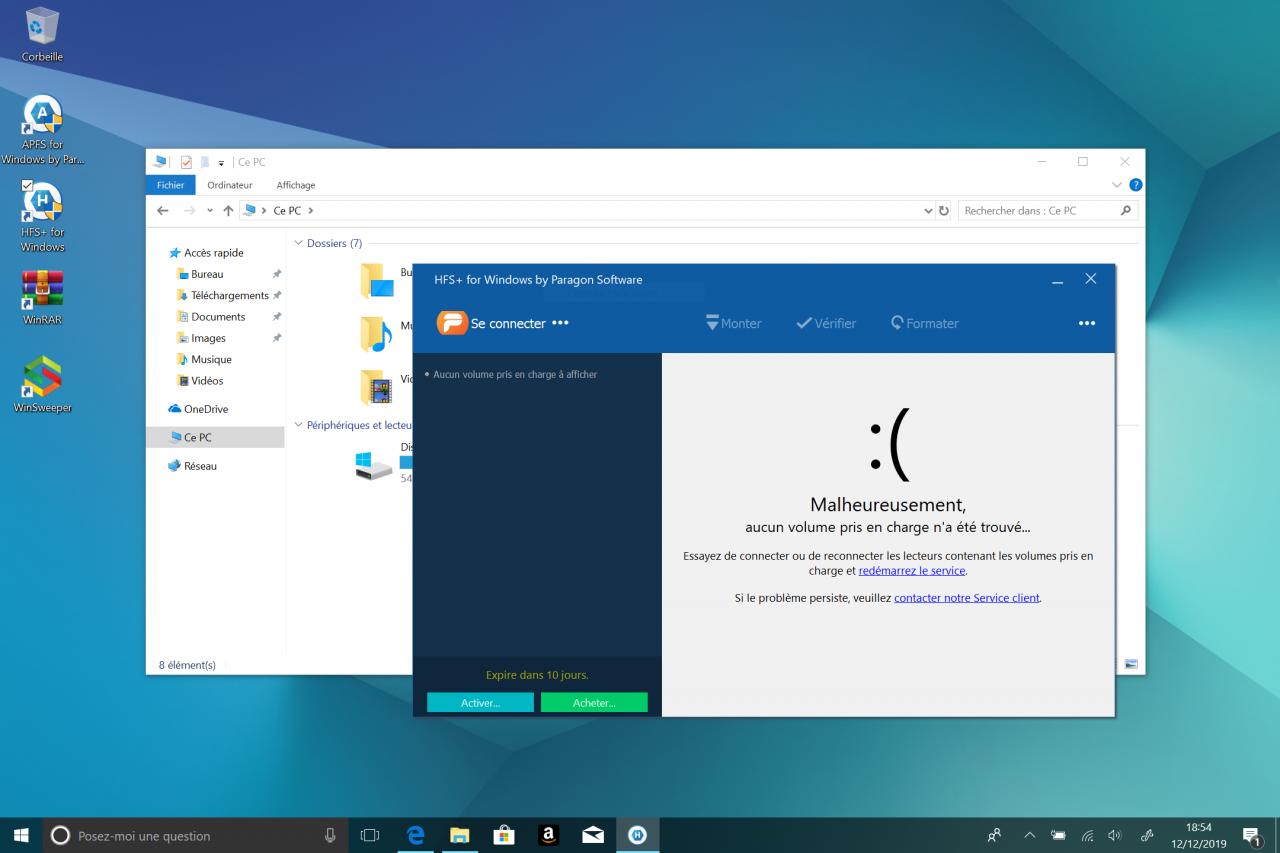Select the WinSweeper desktop icon
Viewport: 1280px width, 853px height.
point(42,385)
